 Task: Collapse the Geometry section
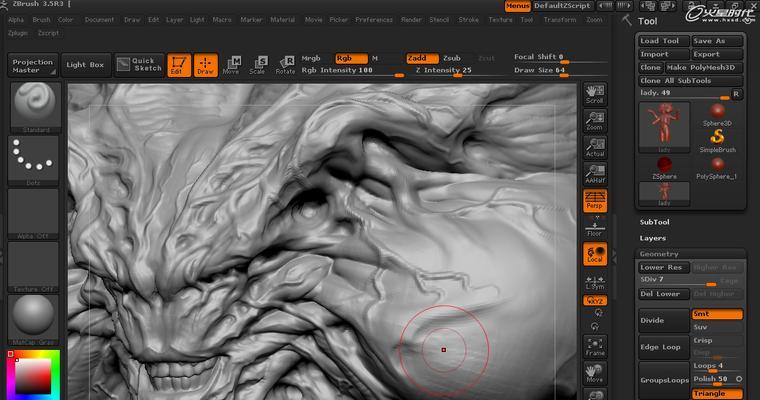(659, 254)
